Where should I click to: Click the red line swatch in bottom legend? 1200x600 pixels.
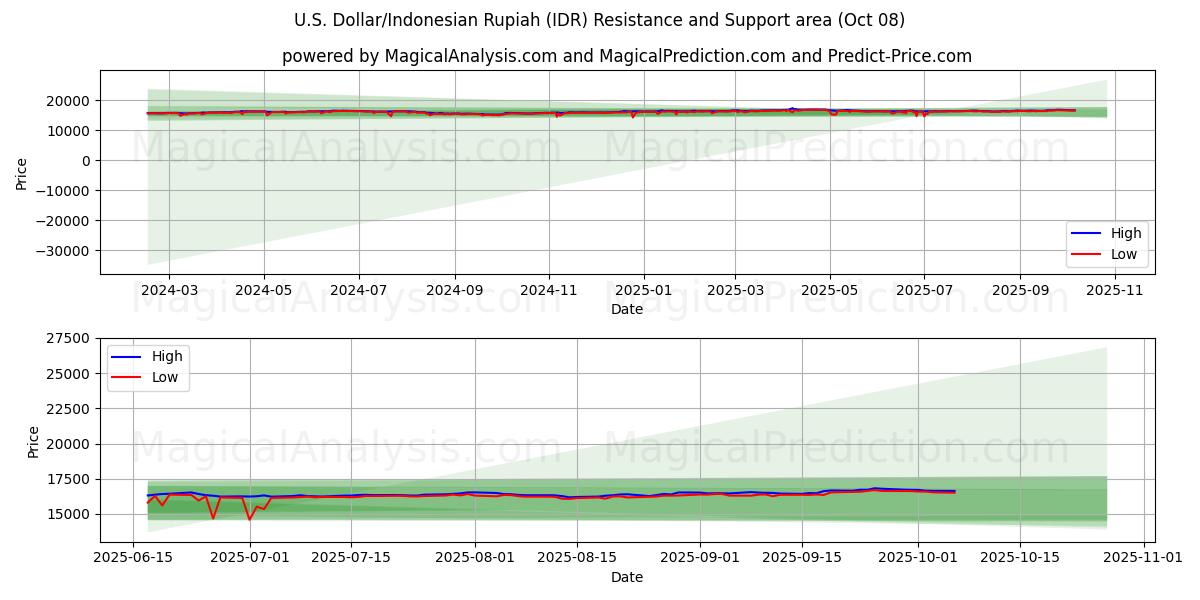(x=127, y=376)
